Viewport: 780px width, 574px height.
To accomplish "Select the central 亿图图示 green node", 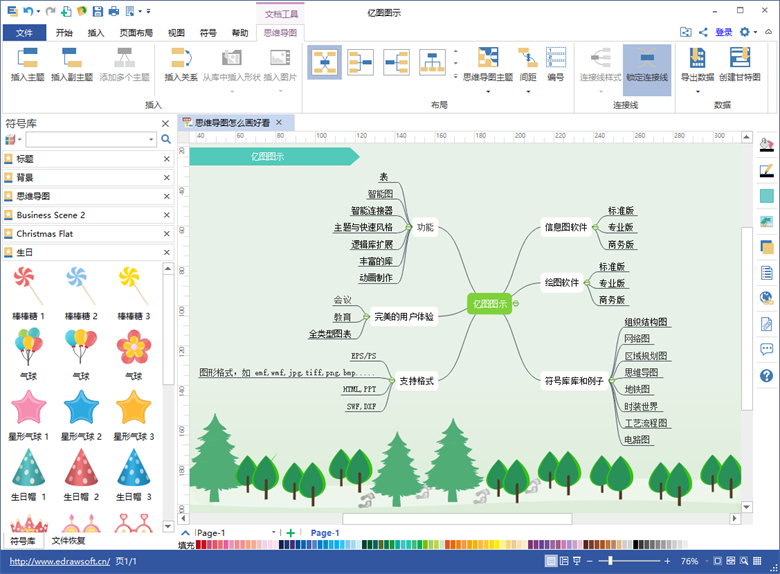I will tap(489, 304).
